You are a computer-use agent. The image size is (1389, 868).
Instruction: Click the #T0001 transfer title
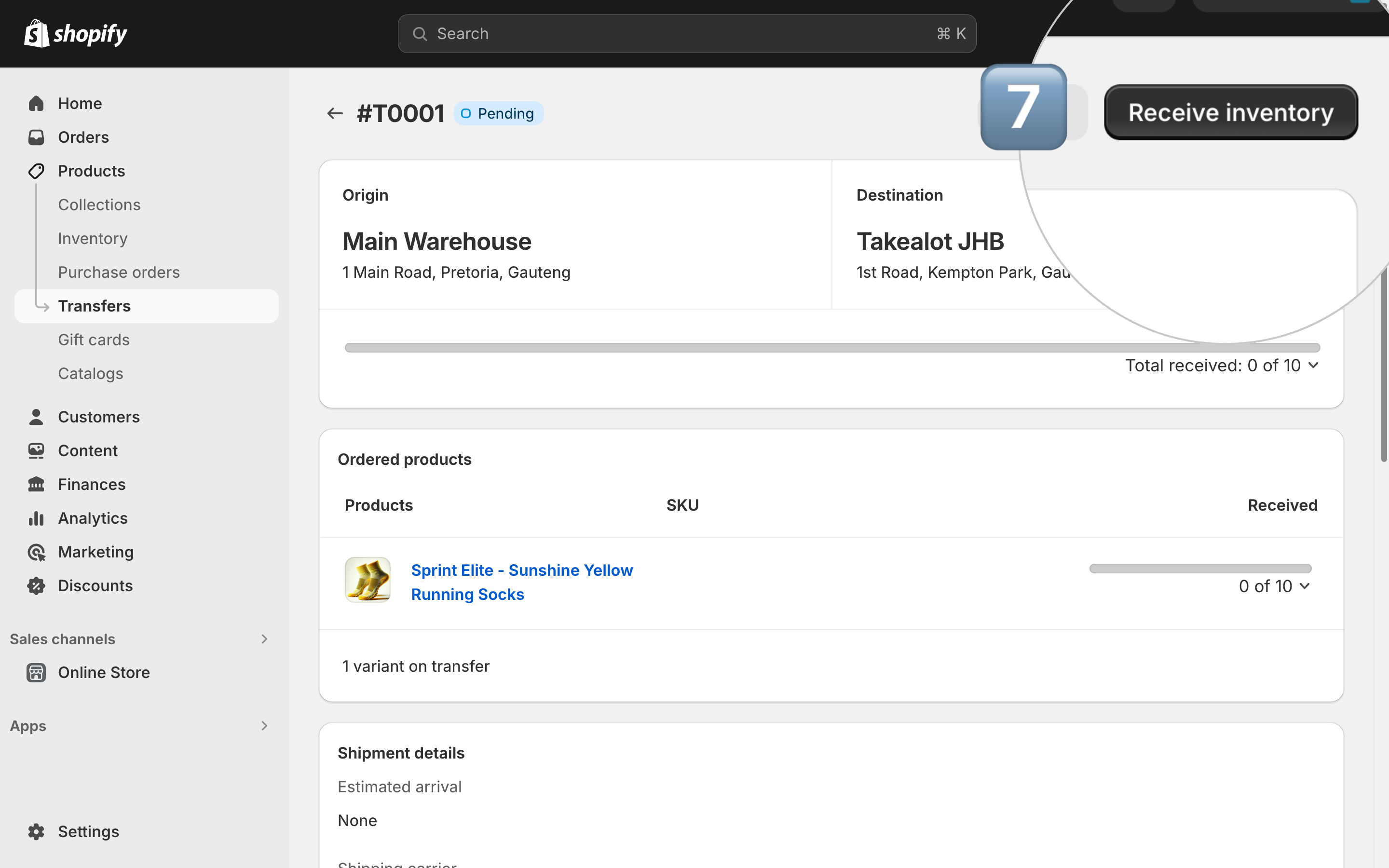tap(401, 114)
